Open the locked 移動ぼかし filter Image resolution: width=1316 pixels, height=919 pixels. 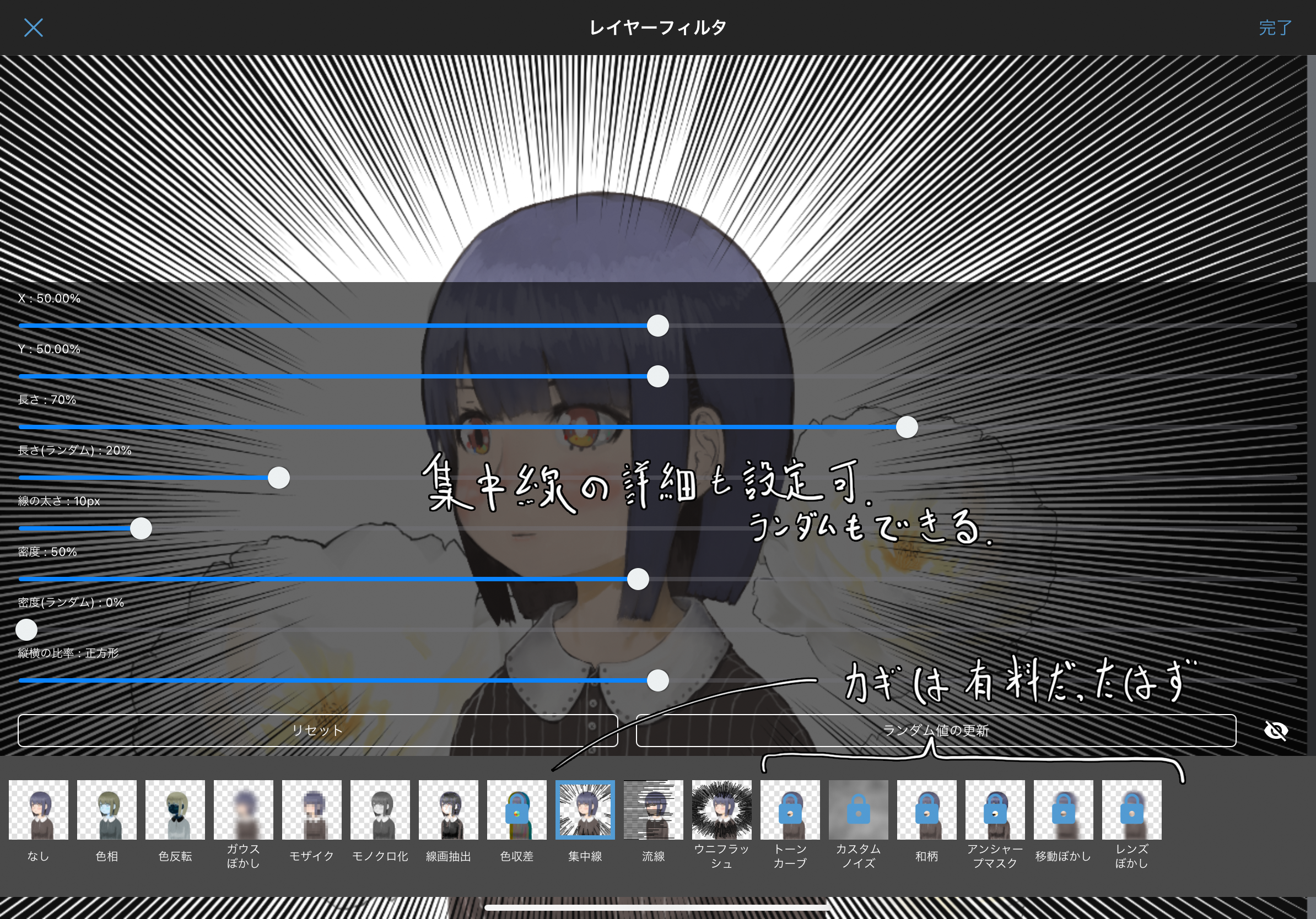pyautogui.click(x=1063, y=809)
